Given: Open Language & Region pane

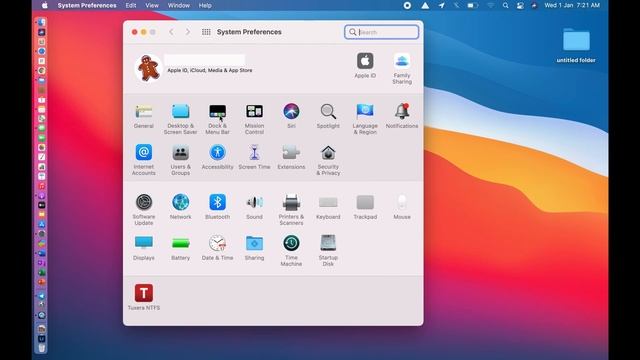Looking at the screenshot, I should pyautogui.click(x=365, y=119).
